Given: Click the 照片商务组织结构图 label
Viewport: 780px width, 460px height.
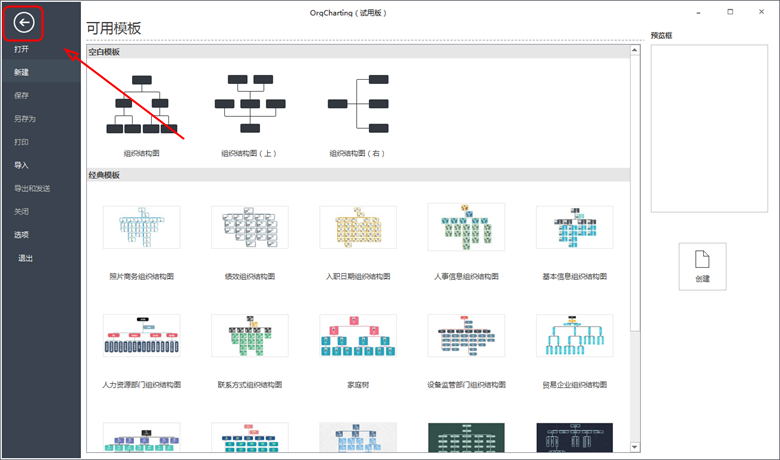Looking at the screenshot, I should [142, 276].
